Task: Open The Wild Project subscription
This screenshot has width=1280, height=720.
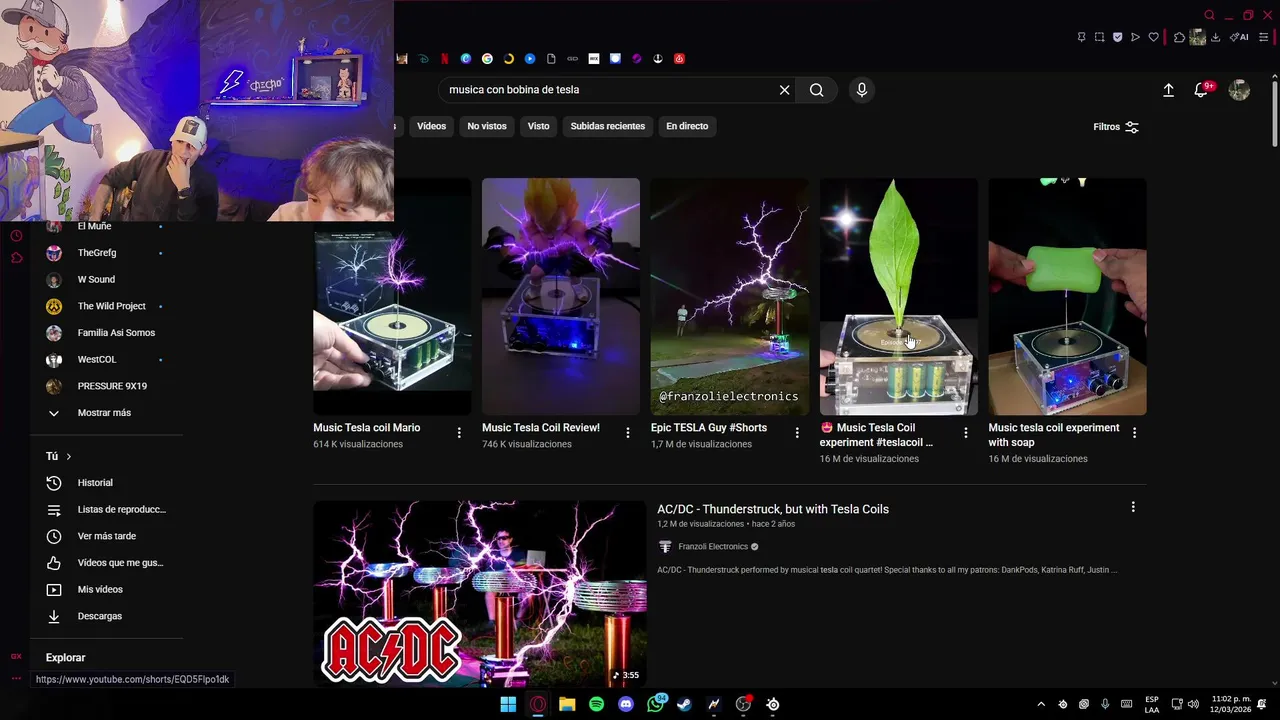Action: (111, 306)
